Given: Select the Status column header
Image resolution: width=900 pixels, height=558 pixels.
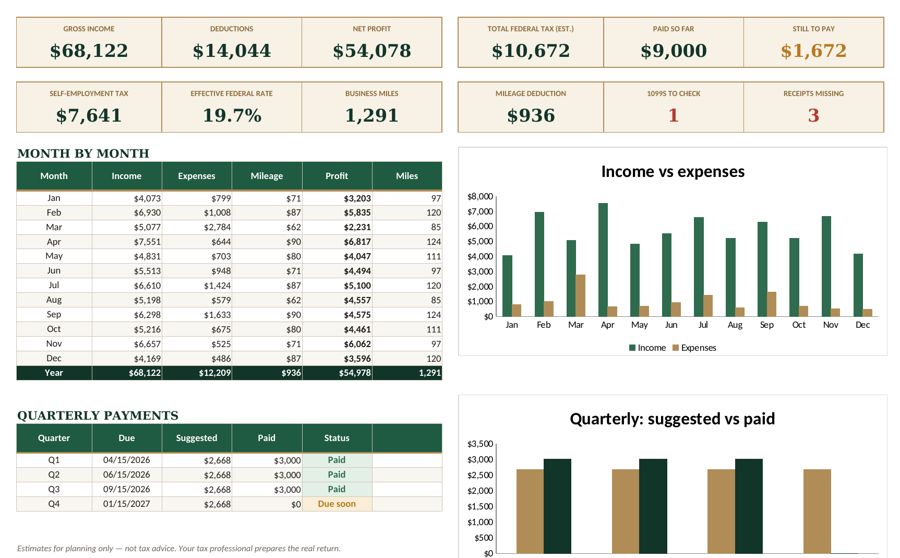Looking at the screenshot, I should coord(336,438).
